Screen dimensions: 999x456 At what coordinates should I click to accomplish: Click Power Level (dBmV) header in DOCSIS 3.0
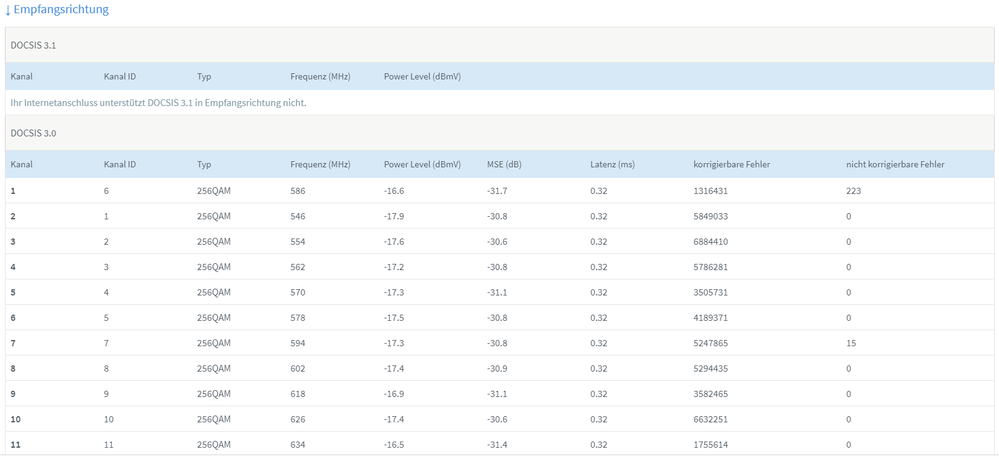[422, 164]
